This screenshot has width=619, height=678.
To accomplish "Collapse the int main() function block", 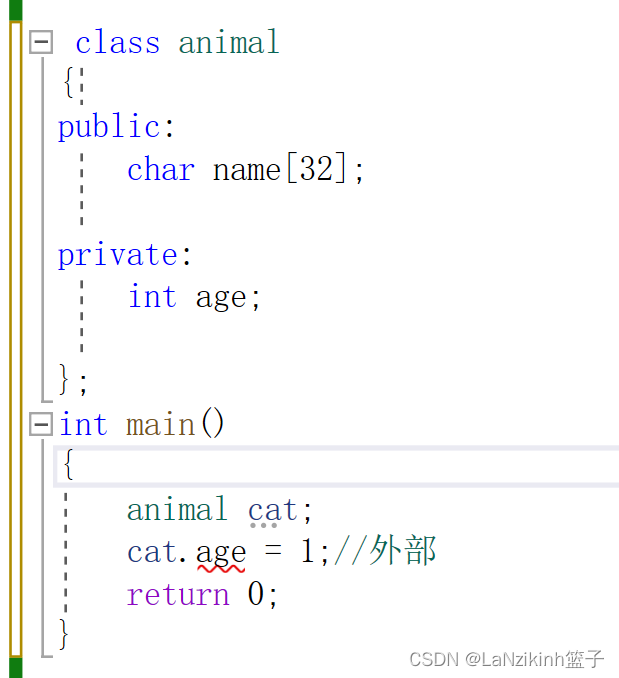I will pyautogui.click(x=41, y=424).
